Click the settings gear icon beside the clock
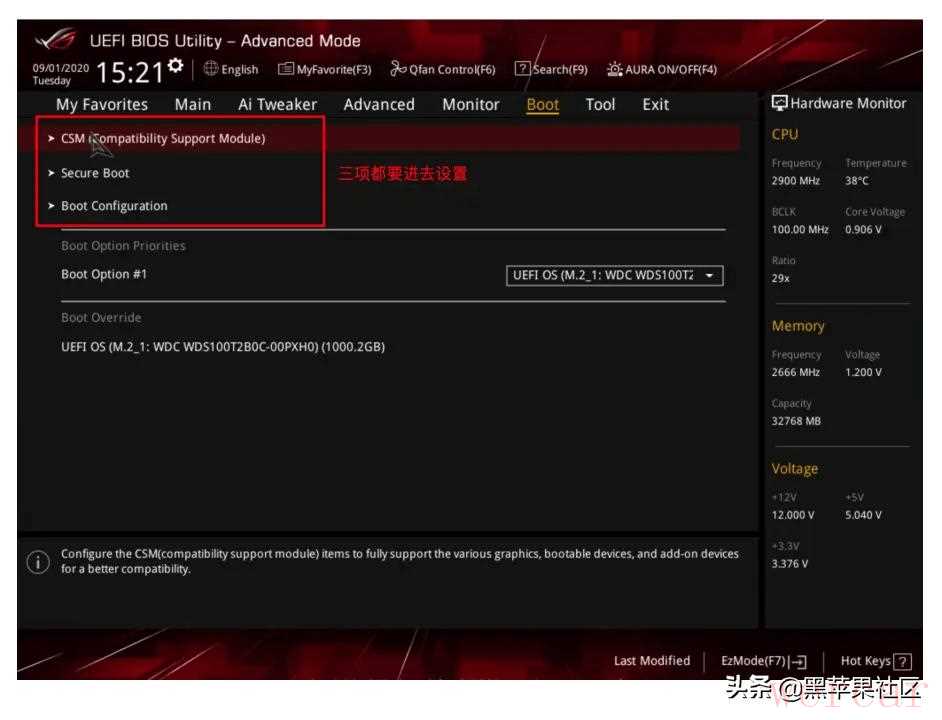Viewport: 942px width, 720px height. [x=176, y=66]
